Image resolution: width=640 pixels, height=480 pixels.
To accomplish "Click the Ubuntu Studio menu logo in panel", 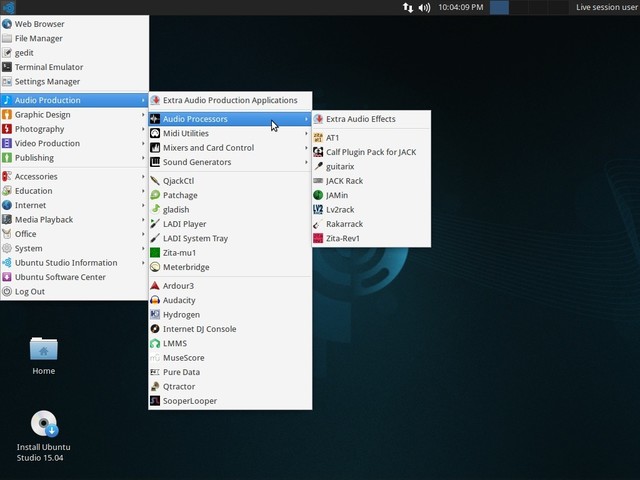I will (8, 7).
